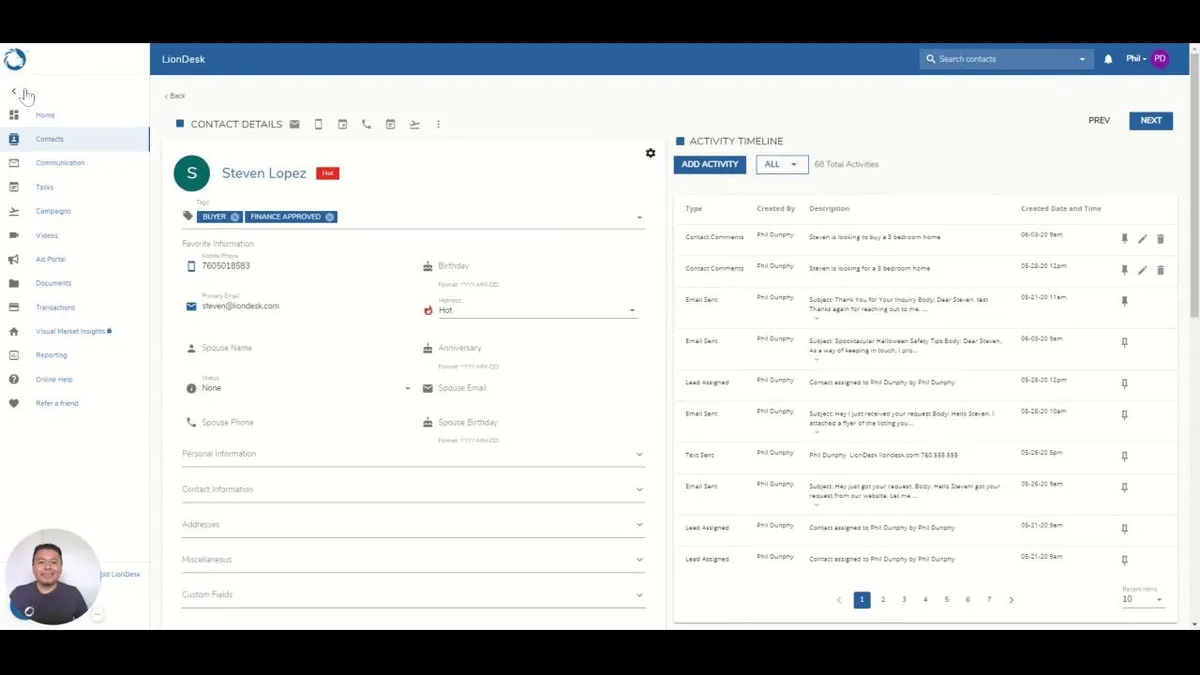Viewport: 1200px width, 675px height.
Task: Open the notifications bell
Action: [x=1108, y=59]
